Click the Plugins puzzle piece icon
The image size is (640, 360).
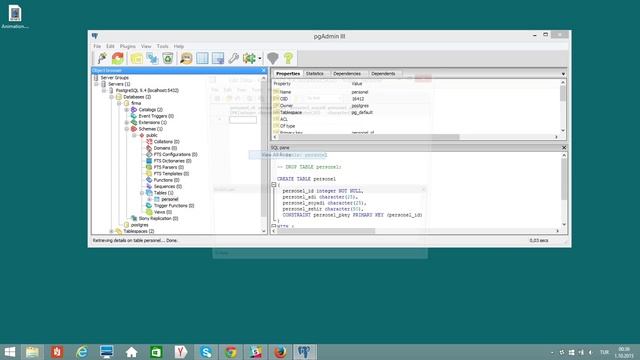tap(249, 58)
